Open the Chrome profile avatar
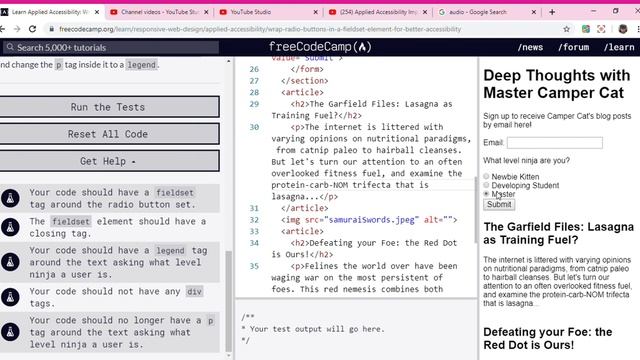This screenshot has width=640, height=360. tap(623, 29)
